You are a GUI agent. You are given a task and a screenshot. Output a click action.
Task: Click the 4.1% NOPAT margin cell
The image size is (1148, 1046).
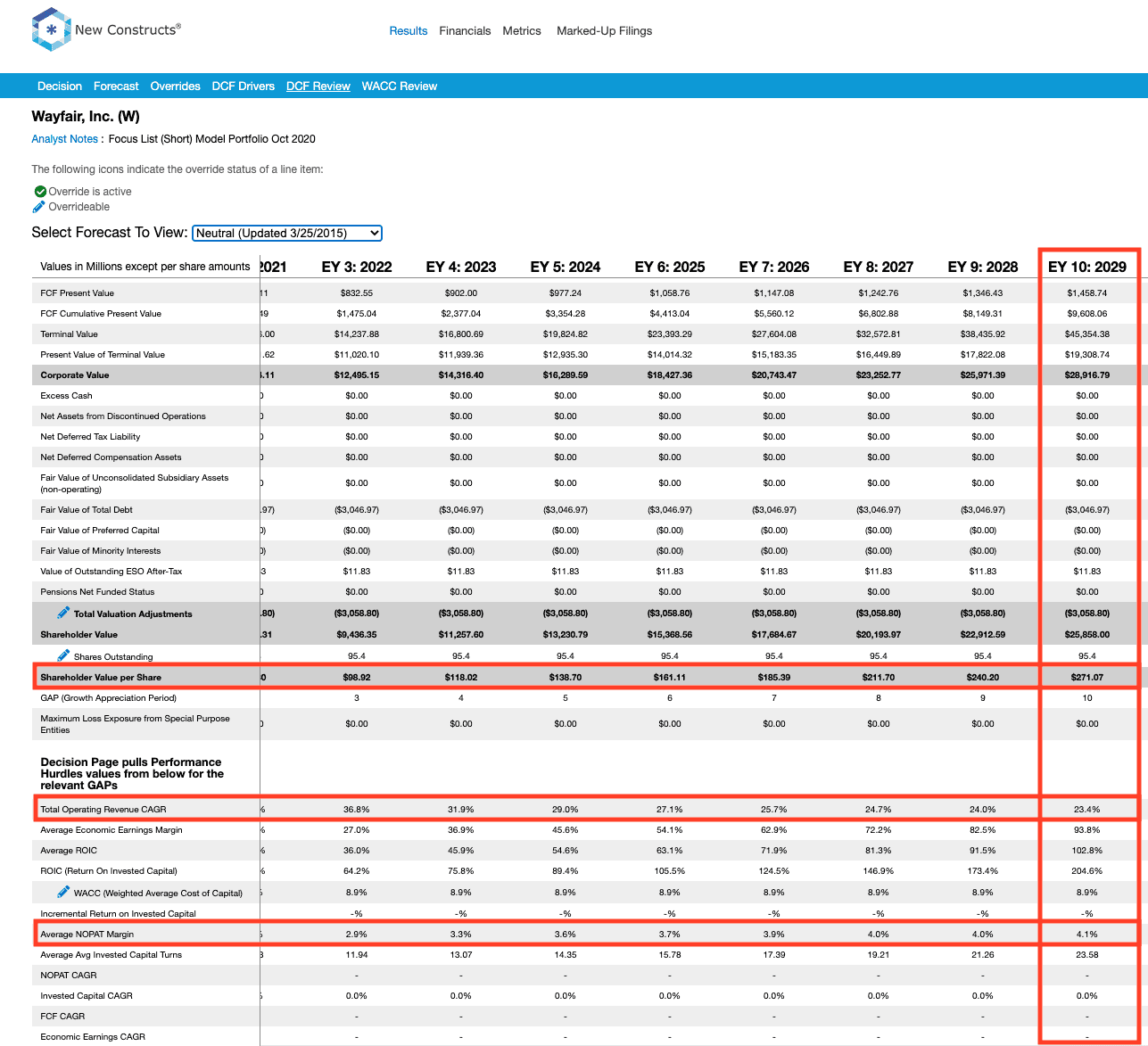click(x=1086, y=935)
